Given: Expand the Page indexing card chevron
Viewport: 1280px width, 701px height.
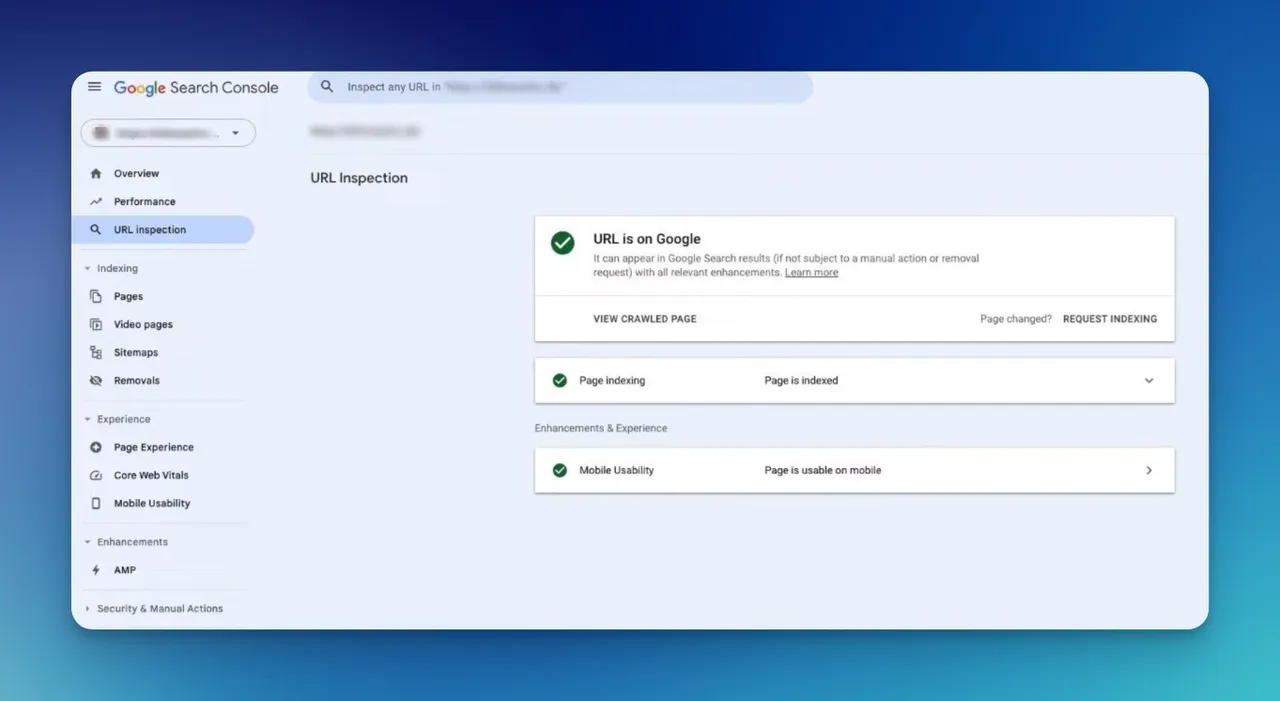Looking at the screenshot, I should pos(1149,381).
